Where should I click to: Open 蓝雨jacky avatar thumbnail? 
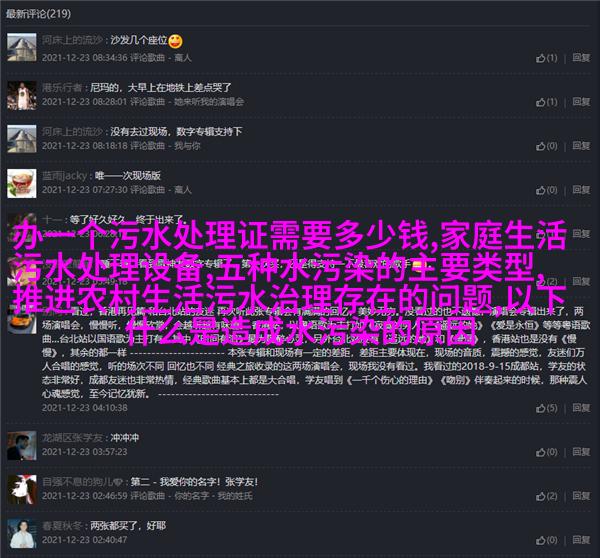22,183
